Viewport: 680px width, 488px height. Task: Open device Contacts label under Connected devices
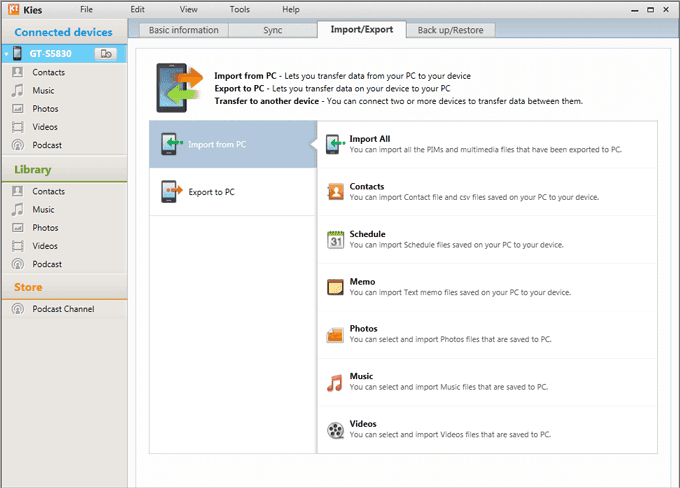[x=49, y=72]
